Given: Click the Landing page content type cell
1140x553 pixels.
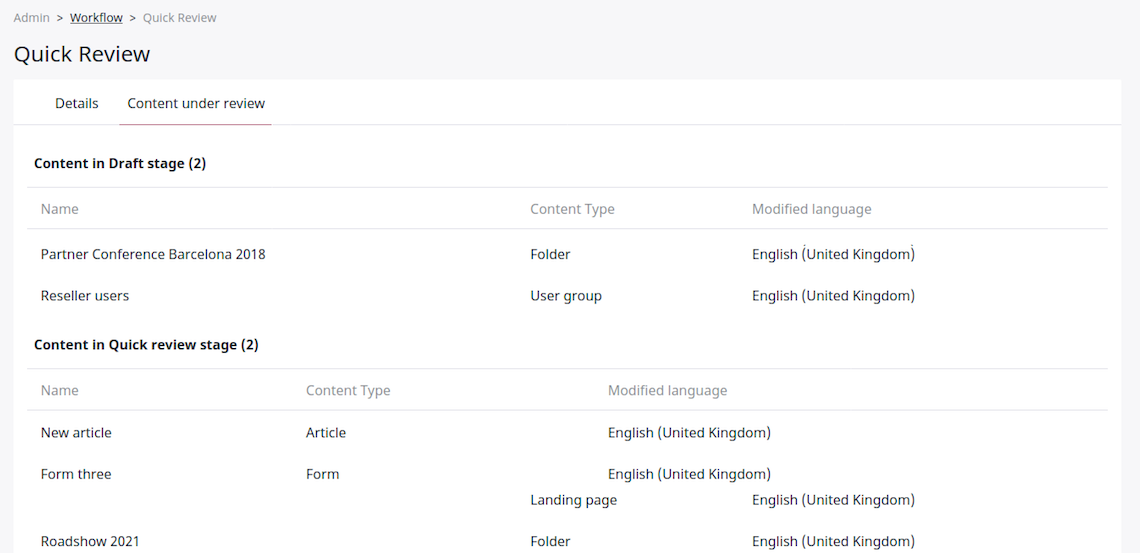Looking at the screenshot, I should pyautogui.click(x=574, y=500).
